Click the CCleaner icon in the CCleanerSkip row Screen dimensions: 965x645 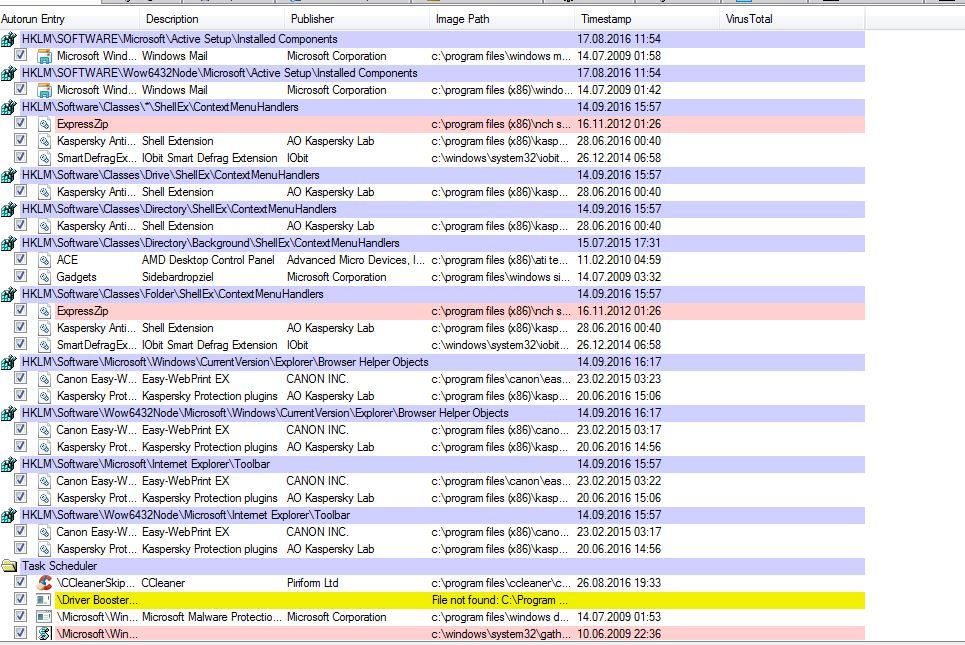[x=44, y=582]
